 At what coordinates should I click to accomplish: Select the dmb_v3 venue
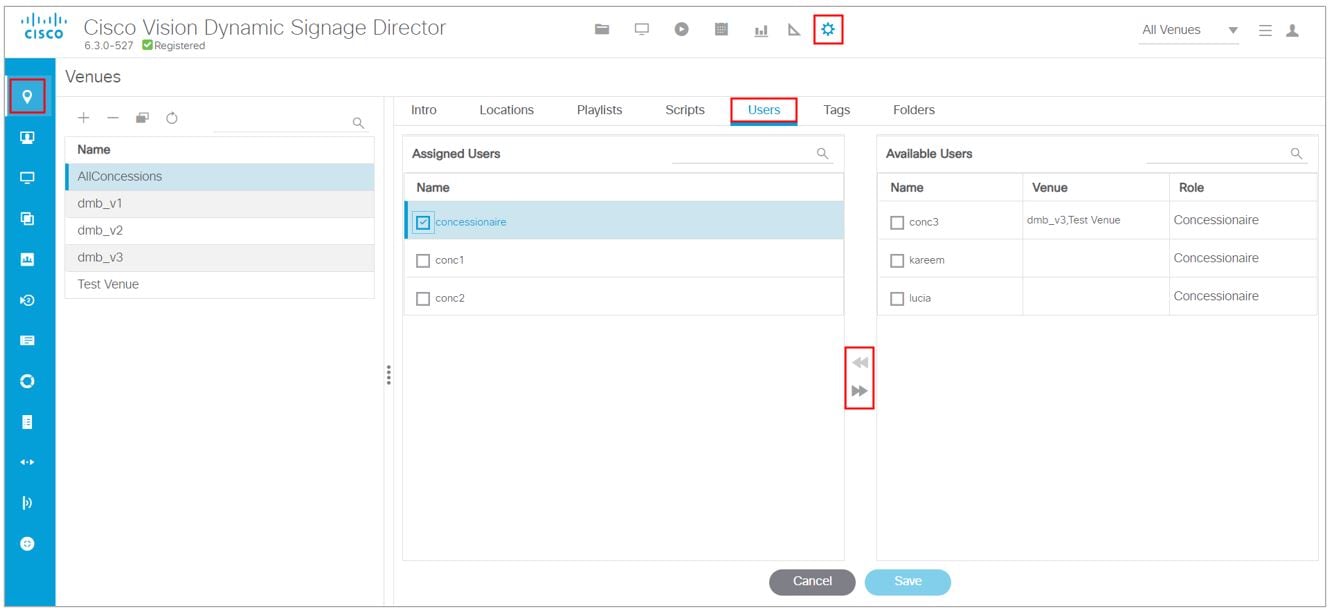tap(220, 258)
